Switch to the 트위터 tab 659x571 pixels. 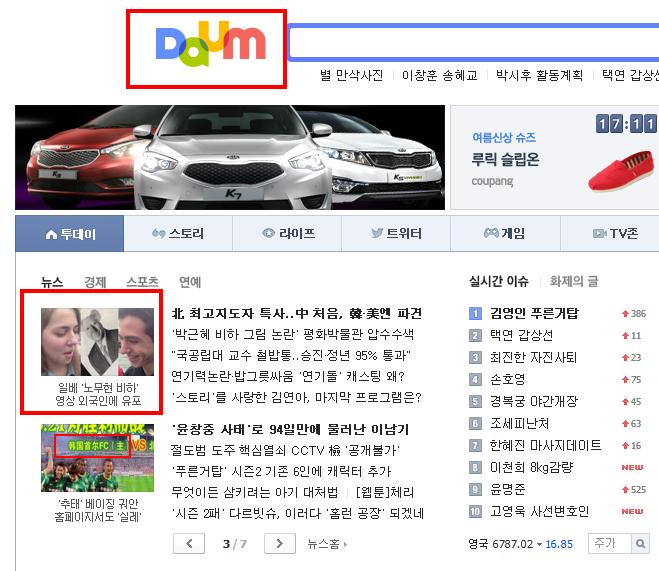coord(396,234)
